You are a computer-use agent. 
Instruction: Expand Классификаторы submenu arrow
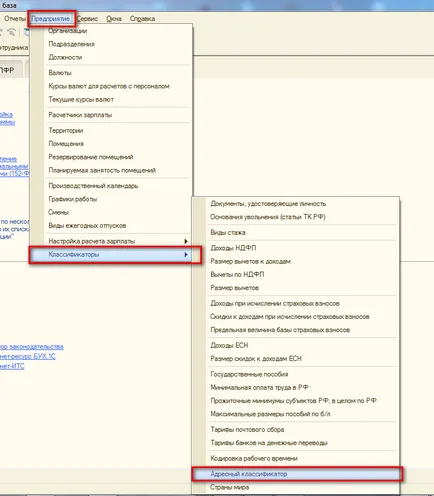pos(186,255)
